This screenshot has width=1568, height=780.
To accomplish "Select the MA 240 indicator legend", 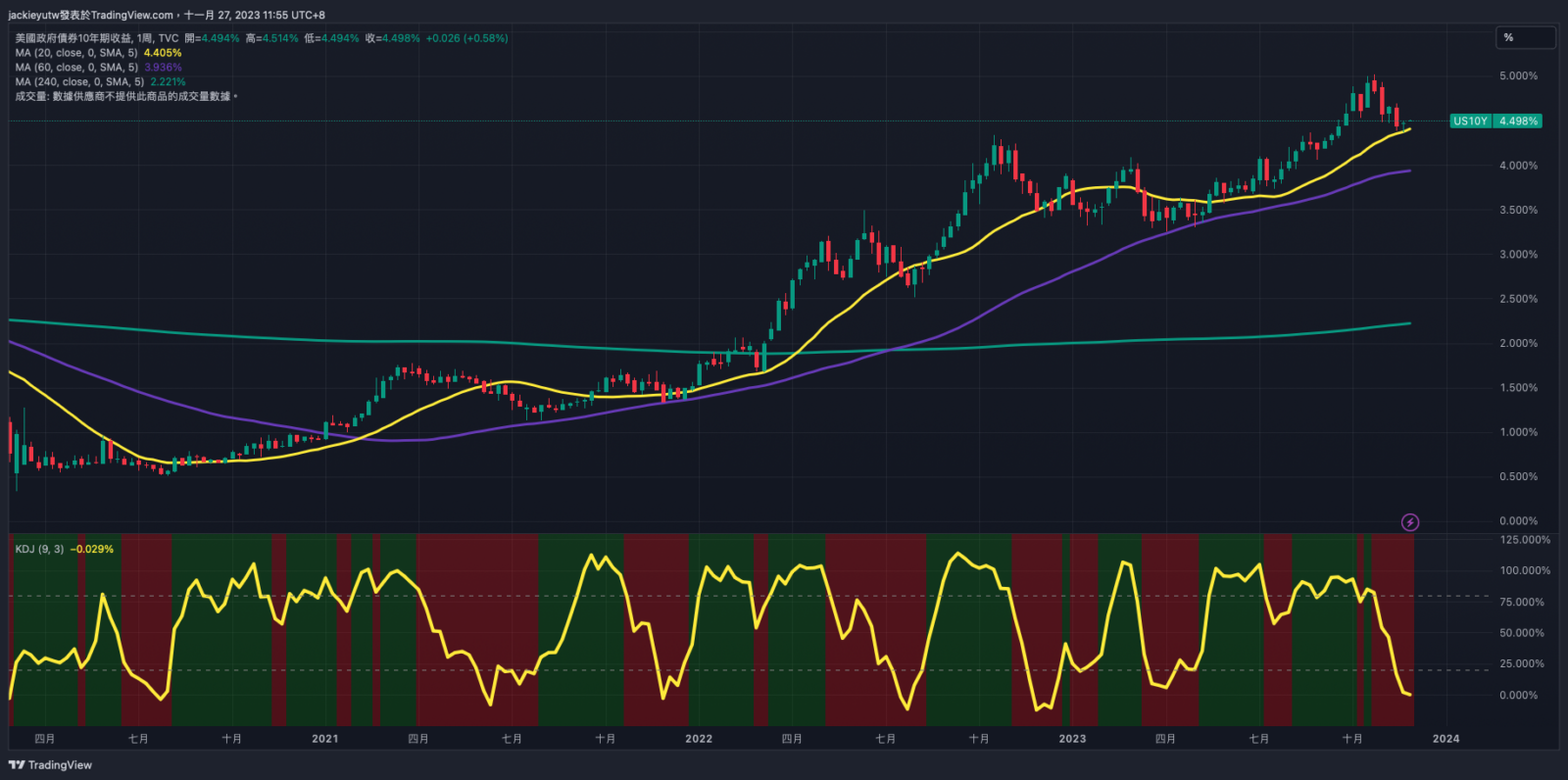I will pyautogui.click(x=79, y=82).
